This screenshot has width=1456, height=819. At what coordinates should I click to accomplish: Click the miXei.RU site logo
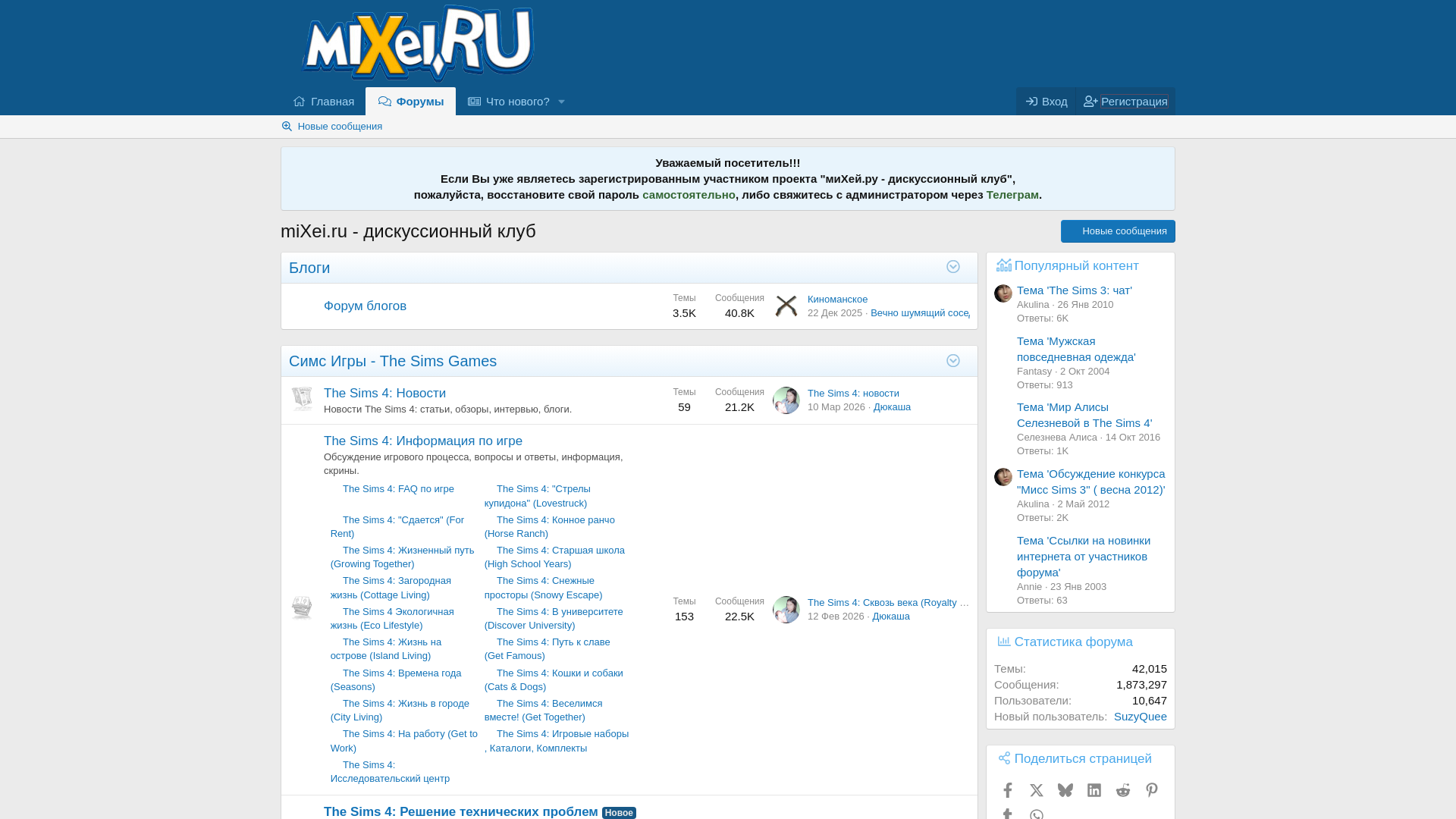click(x=419, y=43)
